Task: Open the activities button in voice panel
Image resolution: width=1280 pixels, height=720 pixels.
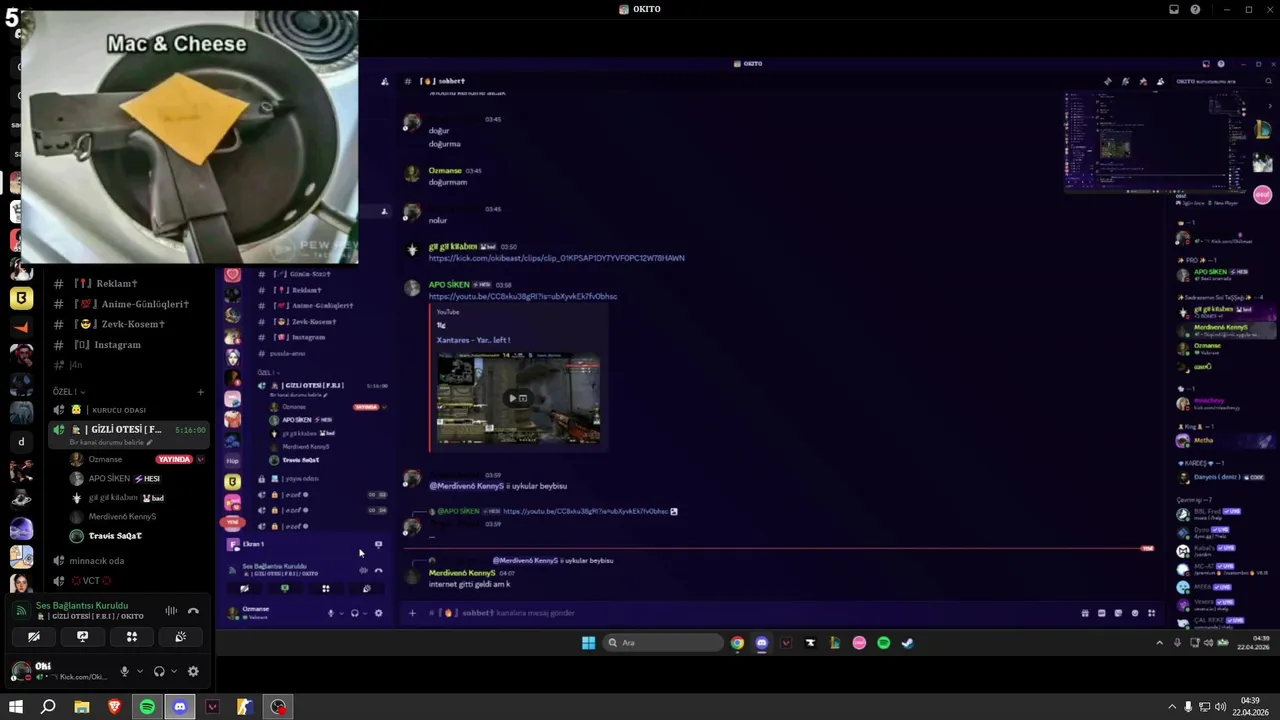Action: click(x=131, y=636)
